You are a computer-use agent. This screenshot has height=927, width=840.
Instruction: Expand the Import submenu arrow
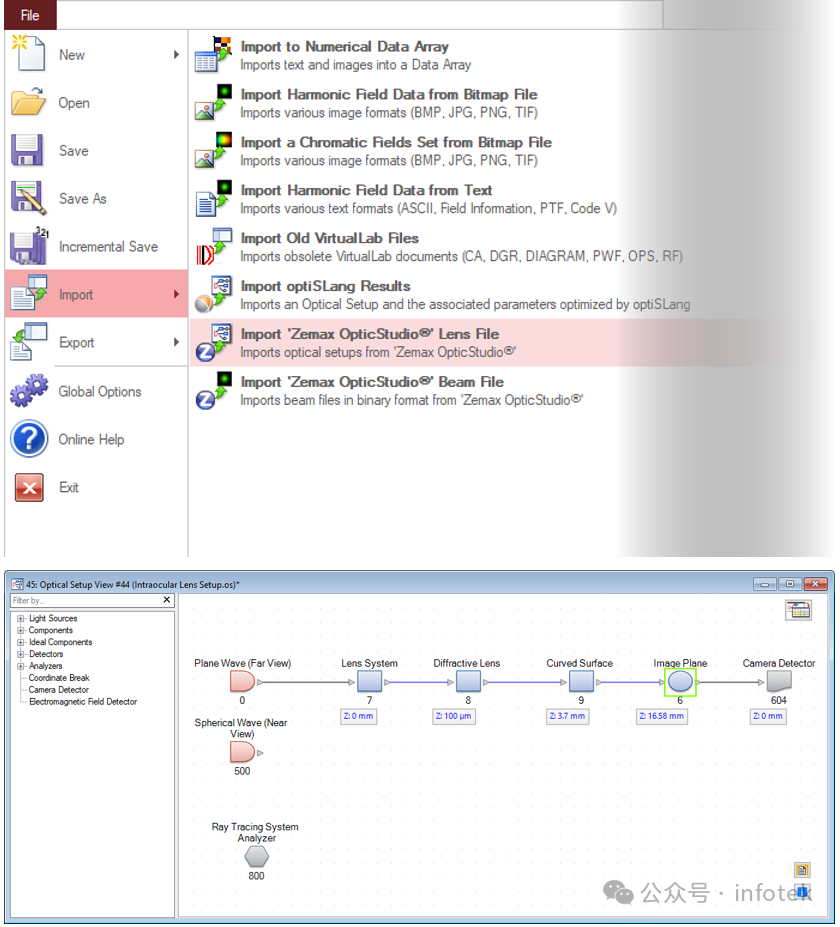(x=176, y=294)
